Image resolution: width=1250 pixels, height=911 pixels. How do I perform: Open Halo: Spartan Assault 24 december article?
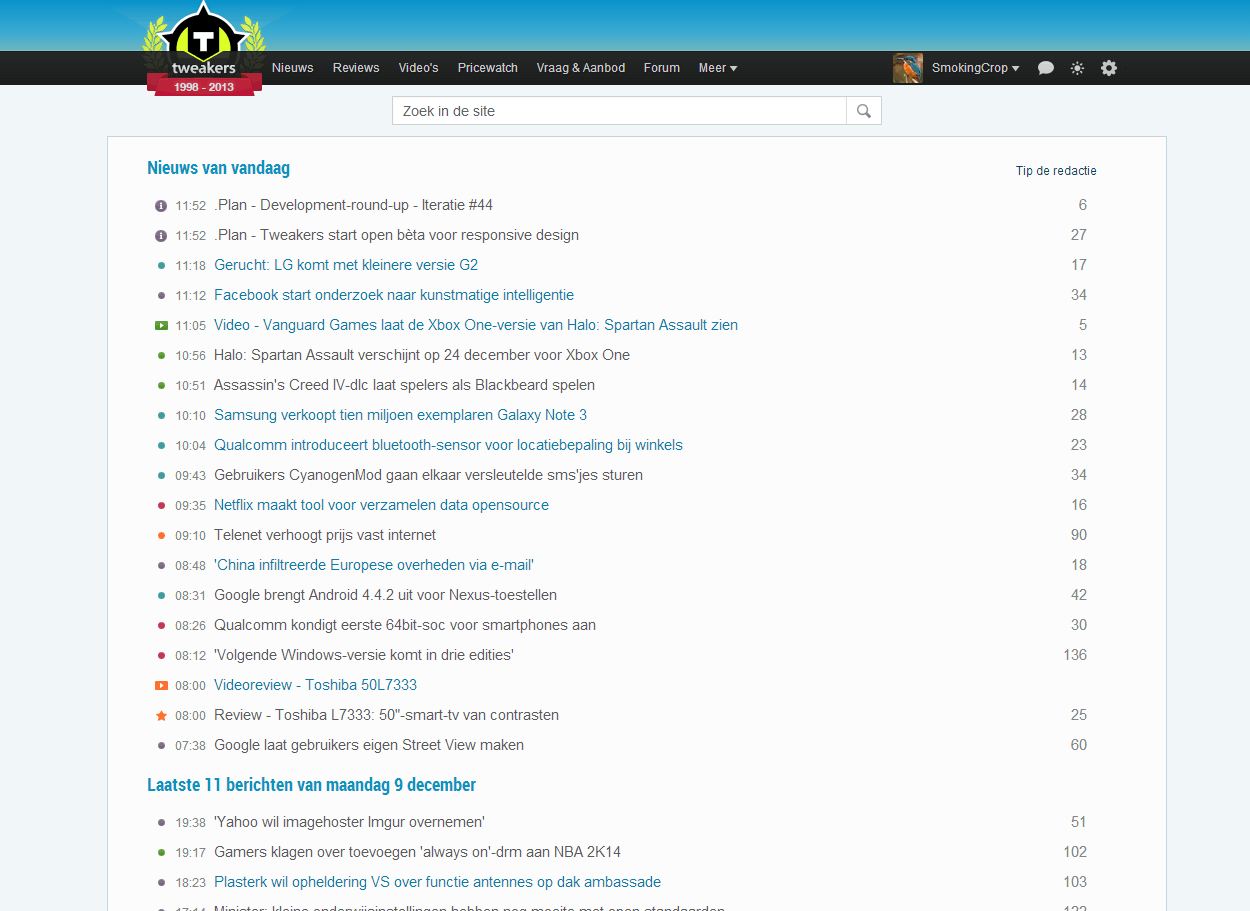click(422, 355)
